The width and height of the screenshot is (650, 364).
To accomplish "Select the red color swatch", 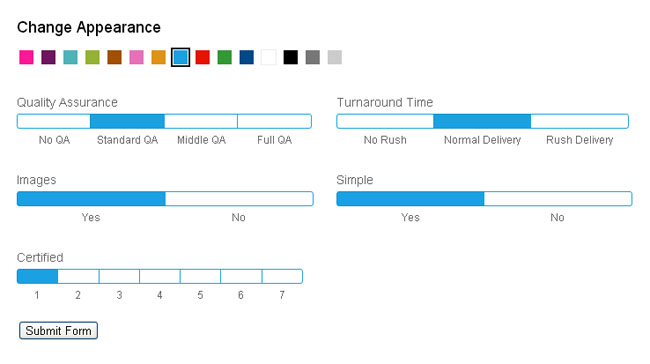I will coord(202,57).
